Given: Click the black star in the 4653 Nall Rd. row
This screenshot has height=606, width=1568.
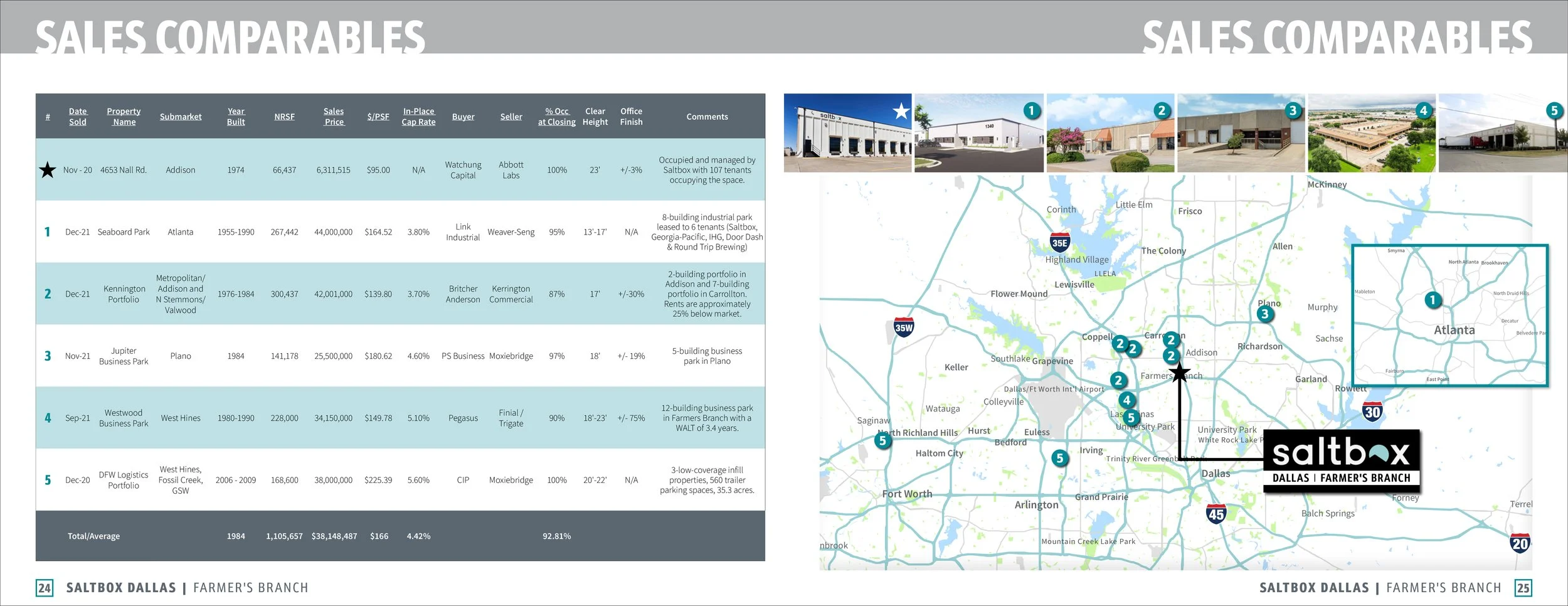Looking at the screenshot, I should coord(48,170).
